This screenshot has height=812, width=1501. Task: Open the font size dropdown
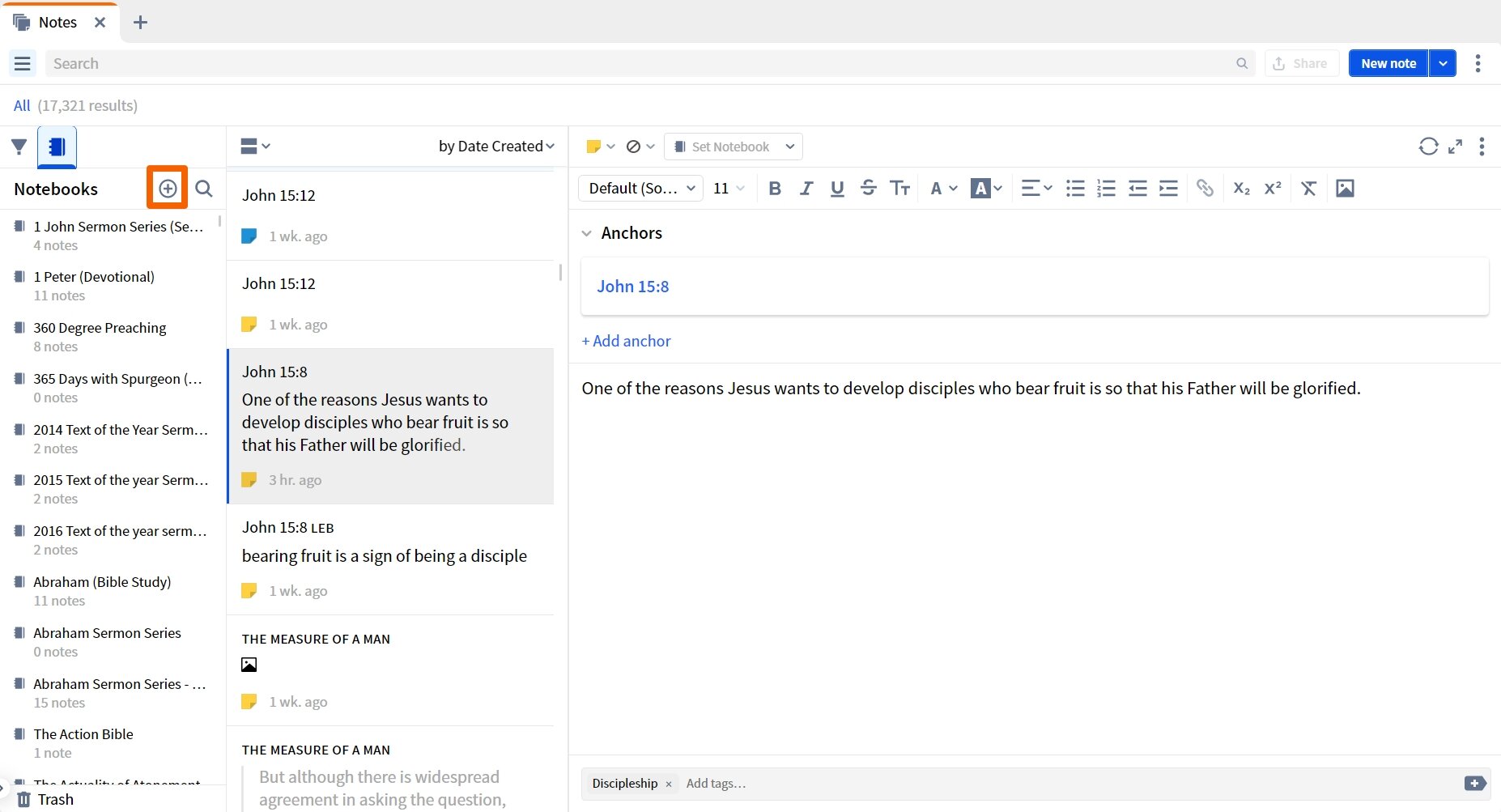[729, 189]
